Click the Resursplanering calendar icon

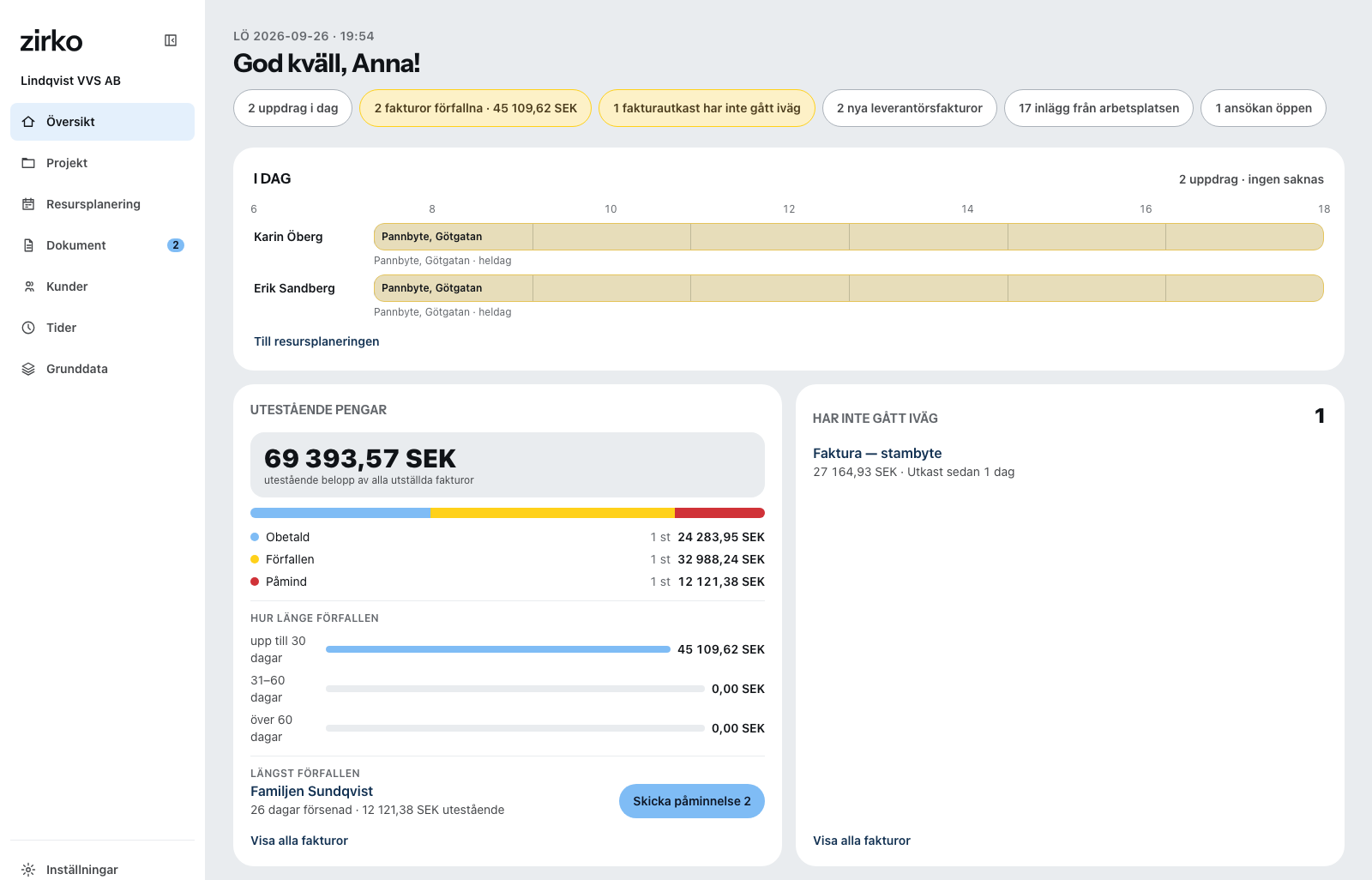click(x=28, y=204)
